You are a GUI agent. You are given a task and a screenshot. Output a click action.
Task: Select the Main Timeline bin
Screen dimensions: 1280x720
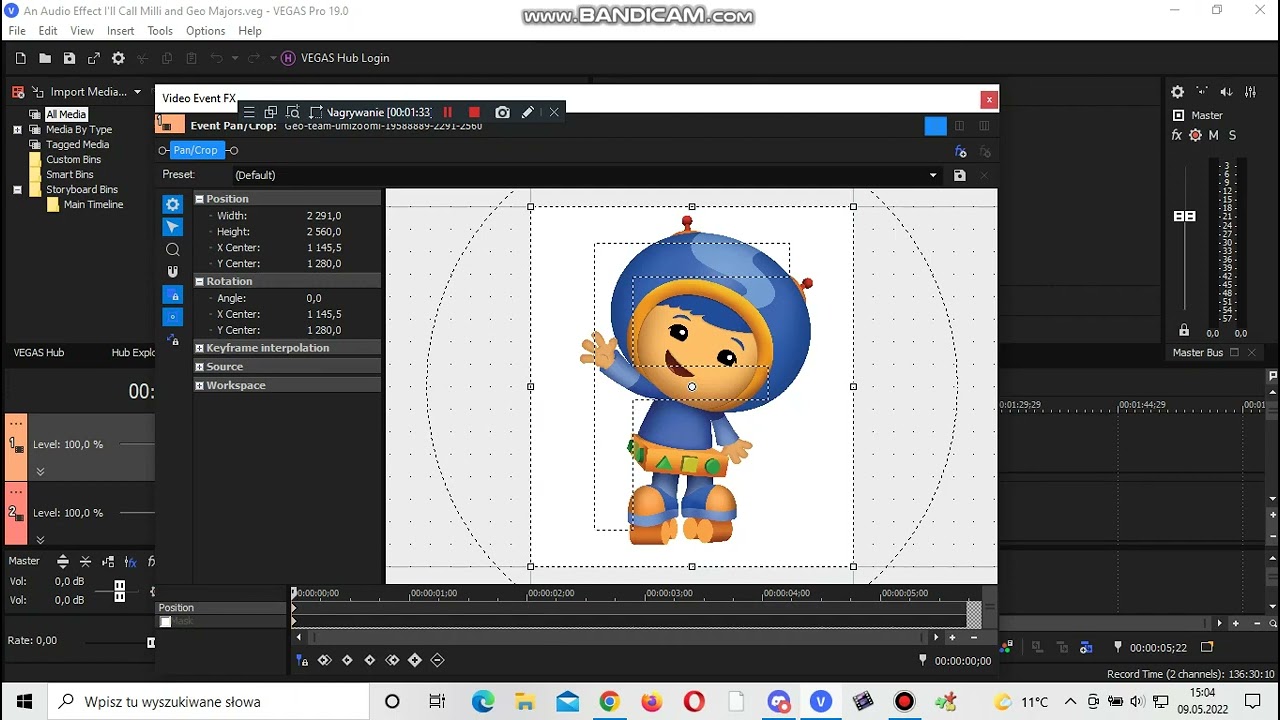tap(93, 205)
